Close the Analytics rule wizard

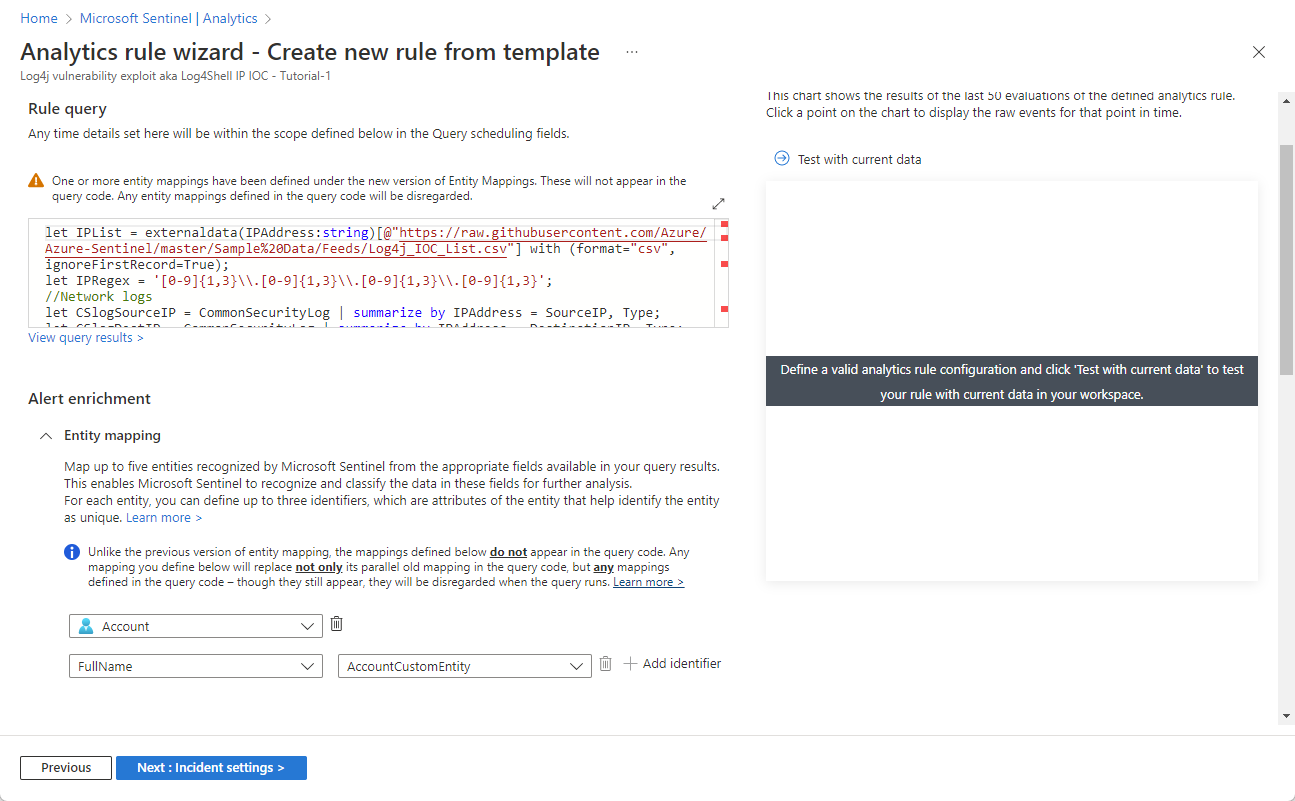1259,52
